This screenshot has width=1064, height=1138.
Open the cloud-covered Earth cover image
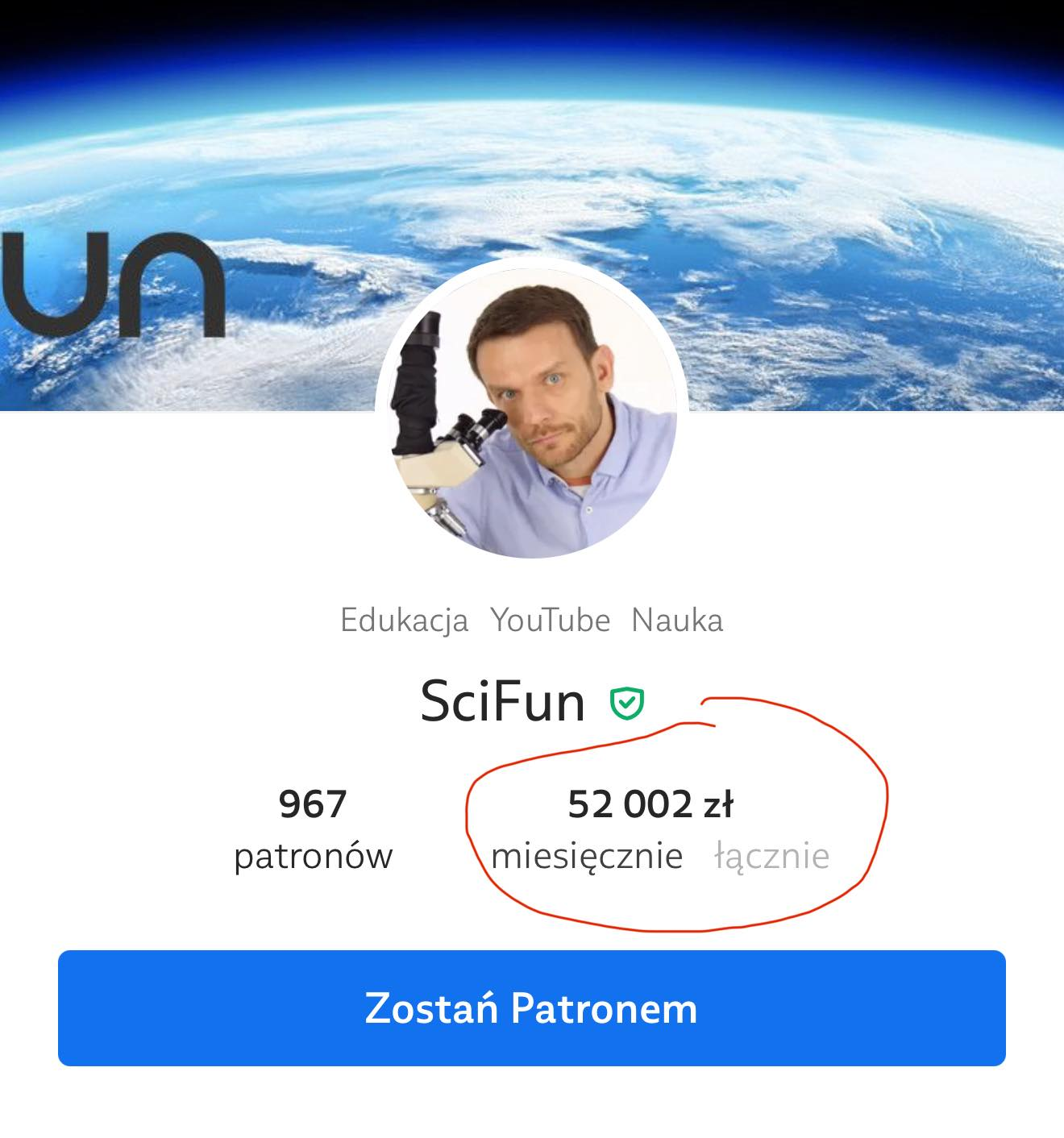tap(532, 206)
